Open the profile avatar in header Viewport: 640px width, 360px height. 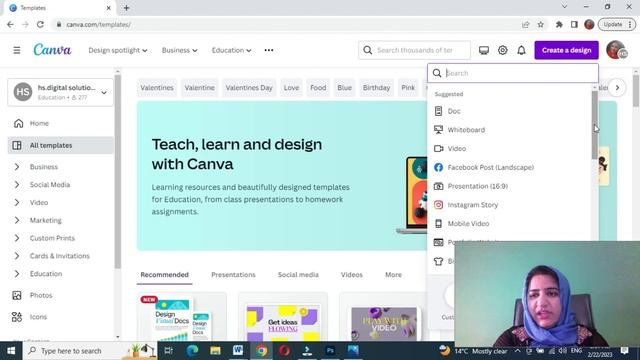pyautogui.click(x=616, y=50)
